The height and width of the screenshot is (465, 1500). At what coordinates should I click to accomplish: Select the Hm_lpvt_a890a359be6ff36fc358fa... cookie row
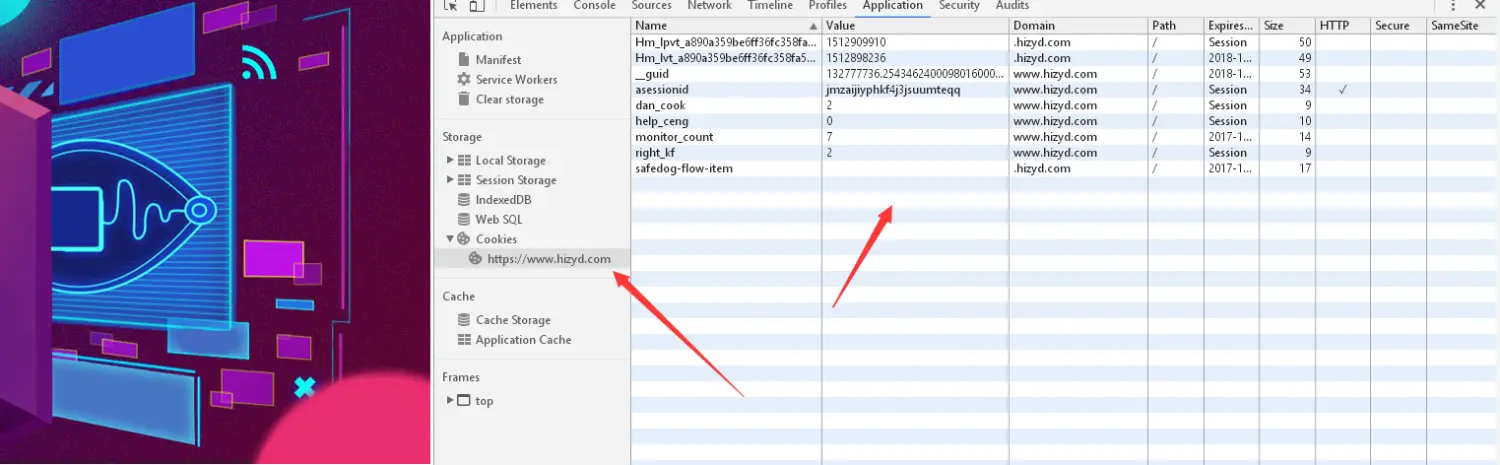coord(1065,42)
